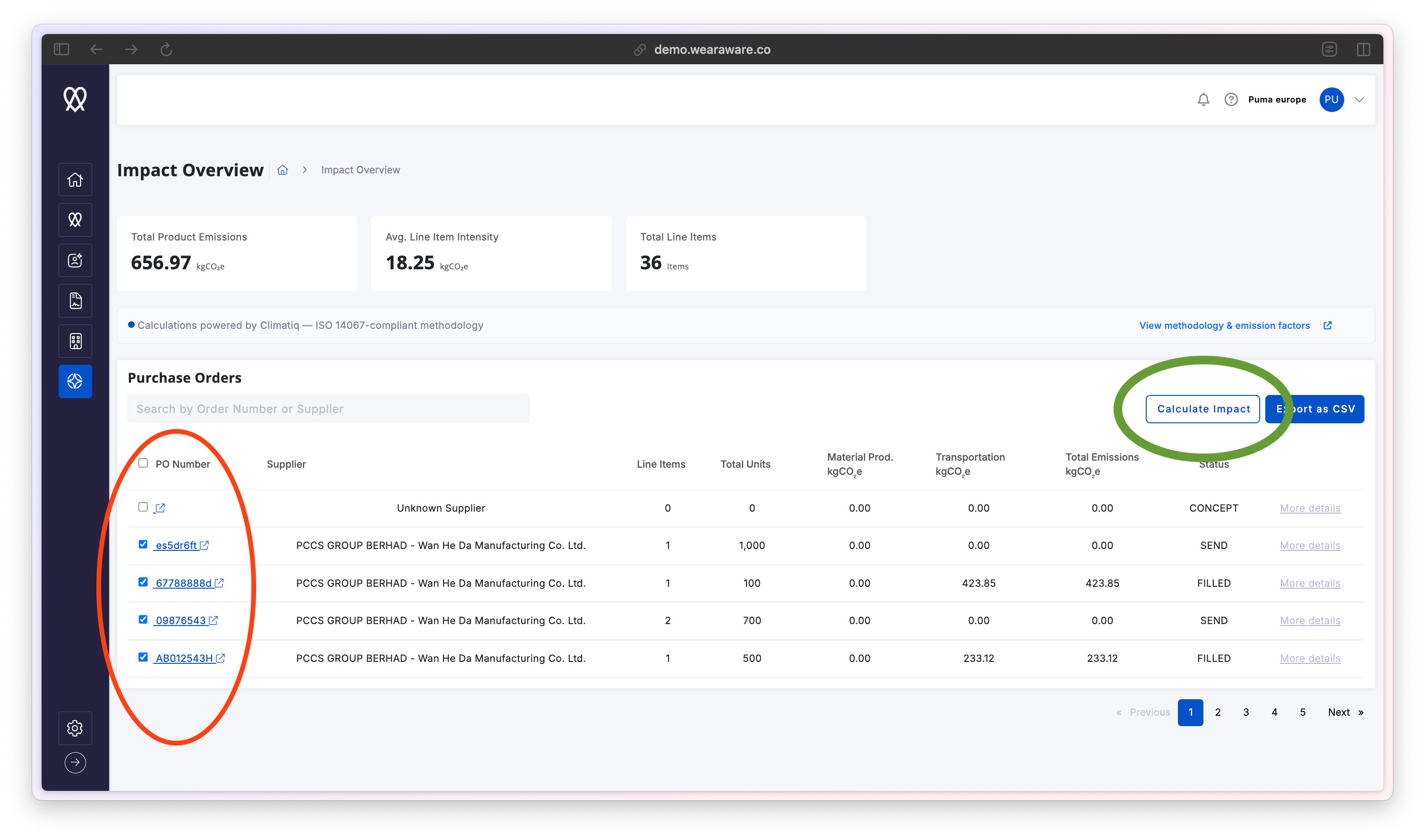Reload the page in browser toolbar
This screenshot has height=840, width=1425.
pos(166,49)
